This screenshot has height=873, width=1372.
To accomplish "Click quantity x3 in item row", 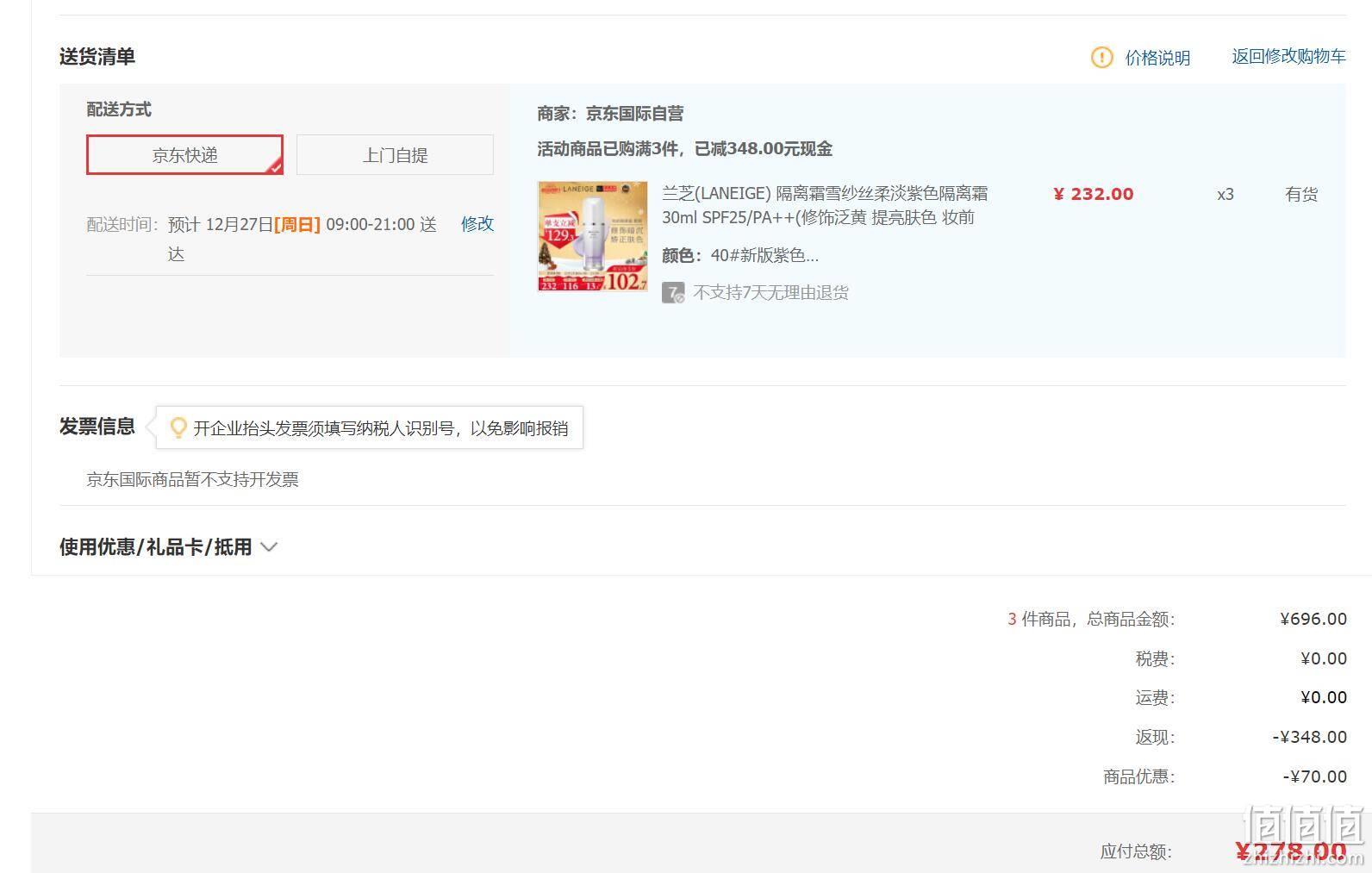I will point(1225,195).
